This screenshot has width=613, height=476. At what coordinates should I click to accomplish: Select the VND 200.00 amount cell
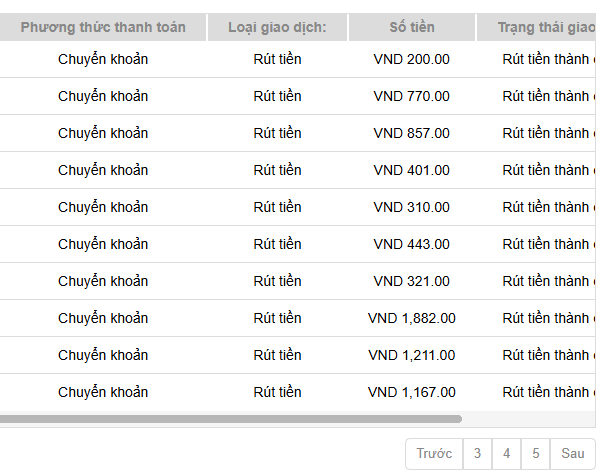pyautogui.click(x=412, y=59)
